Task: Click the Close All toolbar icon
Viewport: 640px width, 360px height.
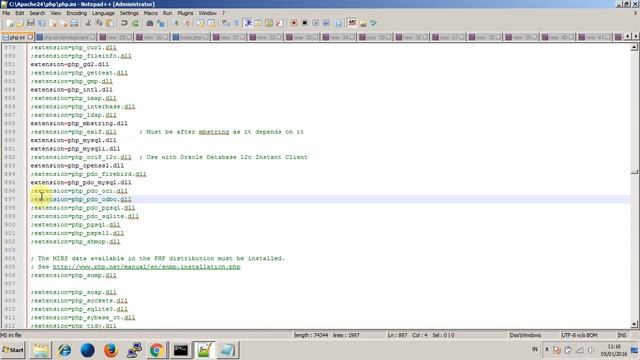Action: (x=63, y=23)
